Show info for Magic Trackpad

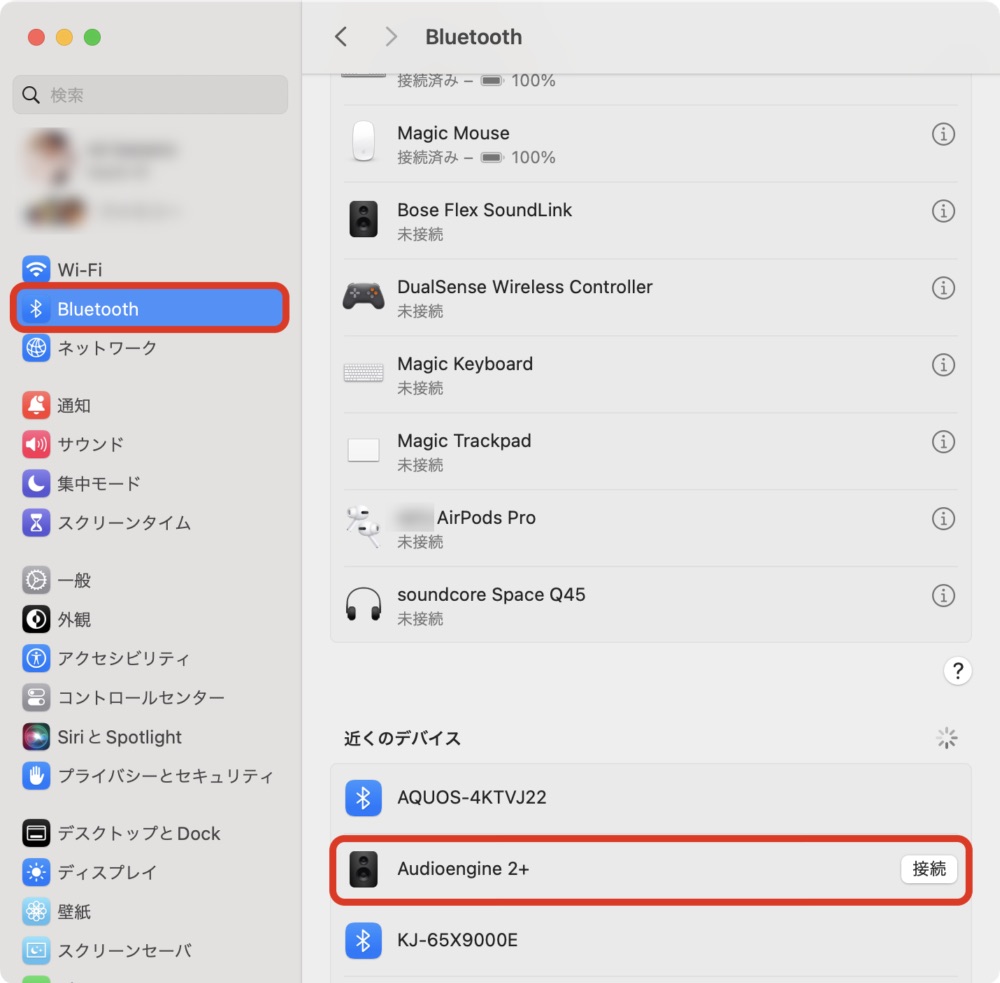pos(943,441)
